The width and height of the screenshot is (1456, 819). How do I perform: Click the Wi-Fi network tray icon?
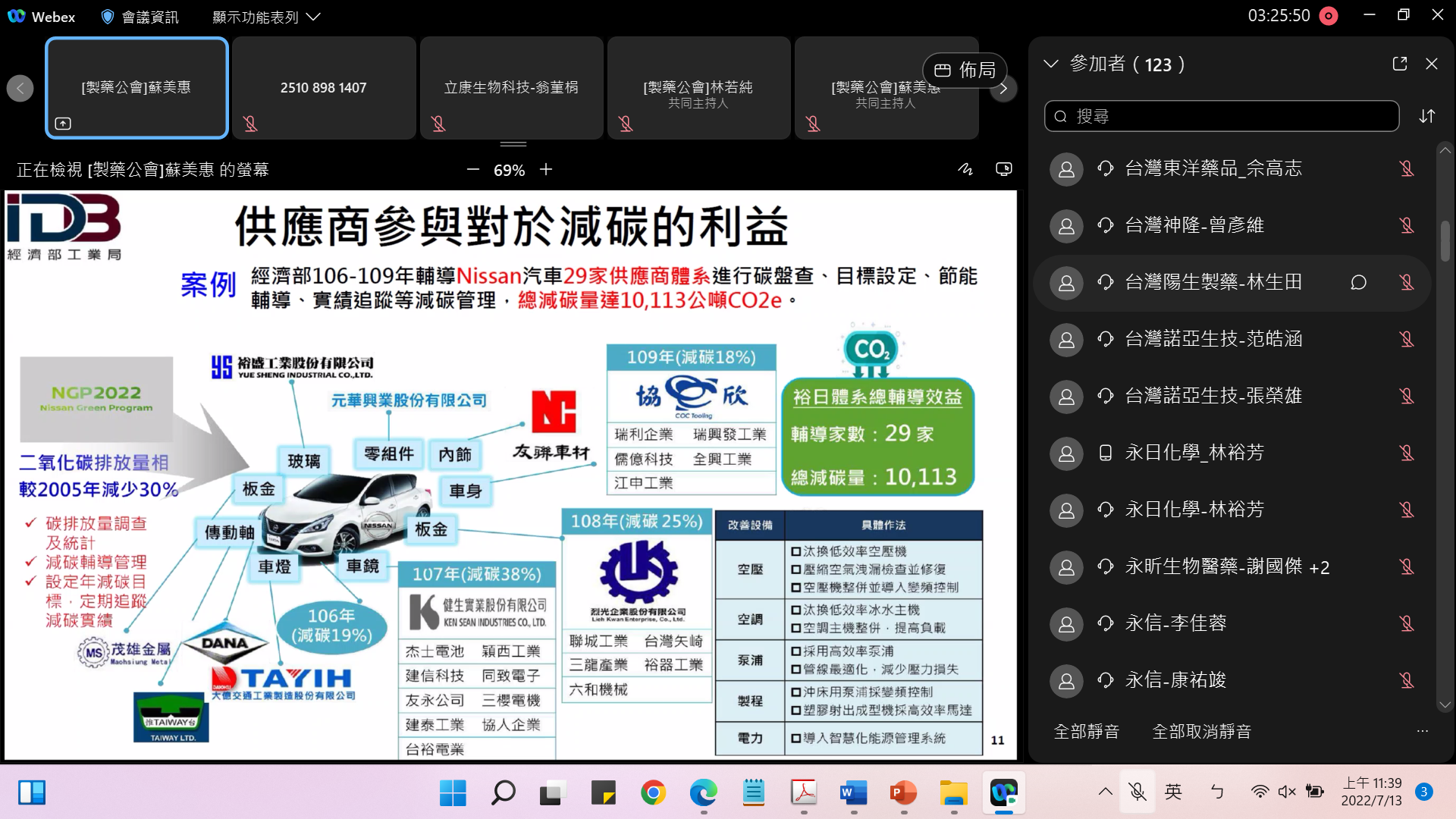coord(1260,792)
